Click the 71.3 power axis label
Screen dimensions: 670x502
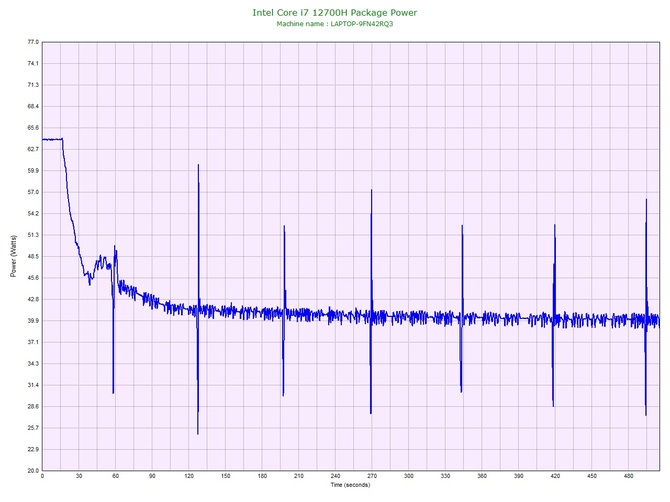point(33,85)
